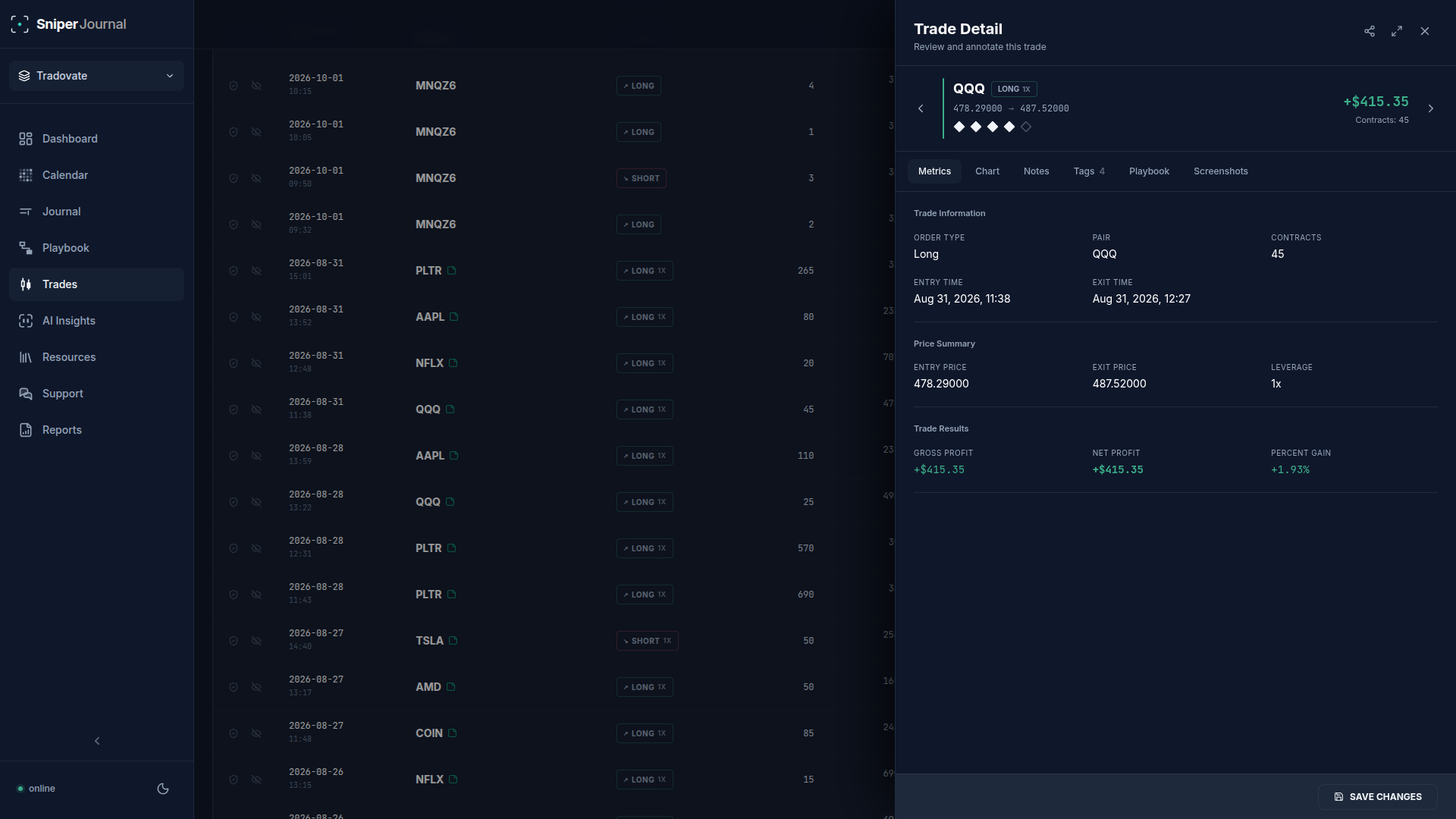Select the MNQZ6 SHORT trade row
This screenshot has height=819, width=1456.
(554, 178)
